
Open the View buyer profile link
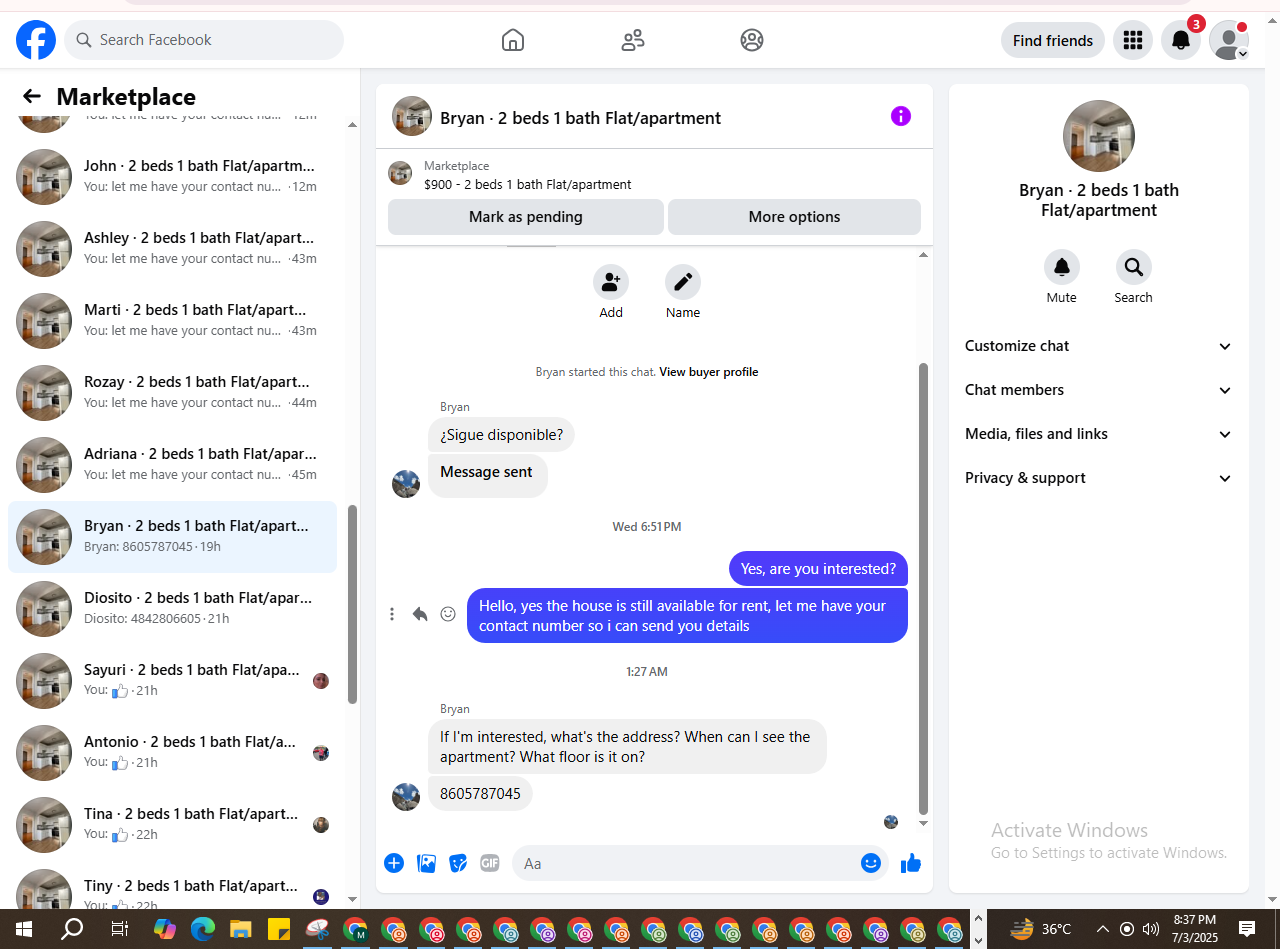709,372
